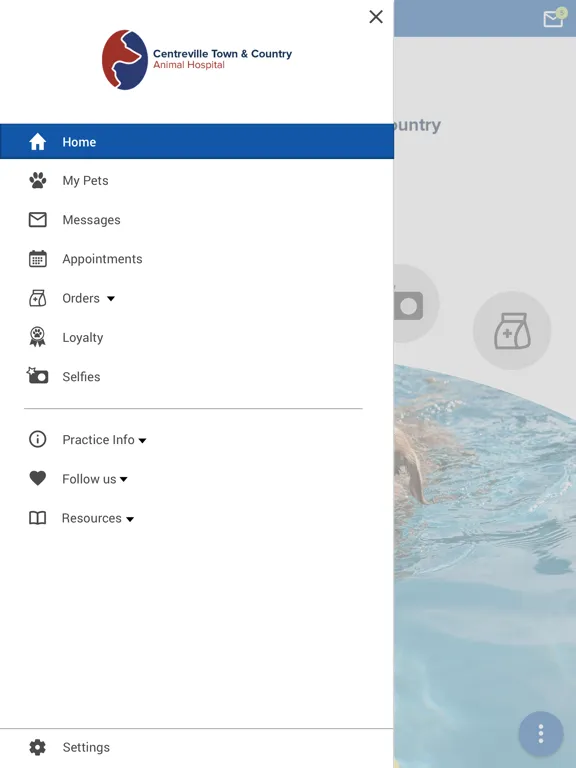This screenshot has height=768, width=576.
Task: Click the info circle Practice Info icon
Action: (38, 439)
